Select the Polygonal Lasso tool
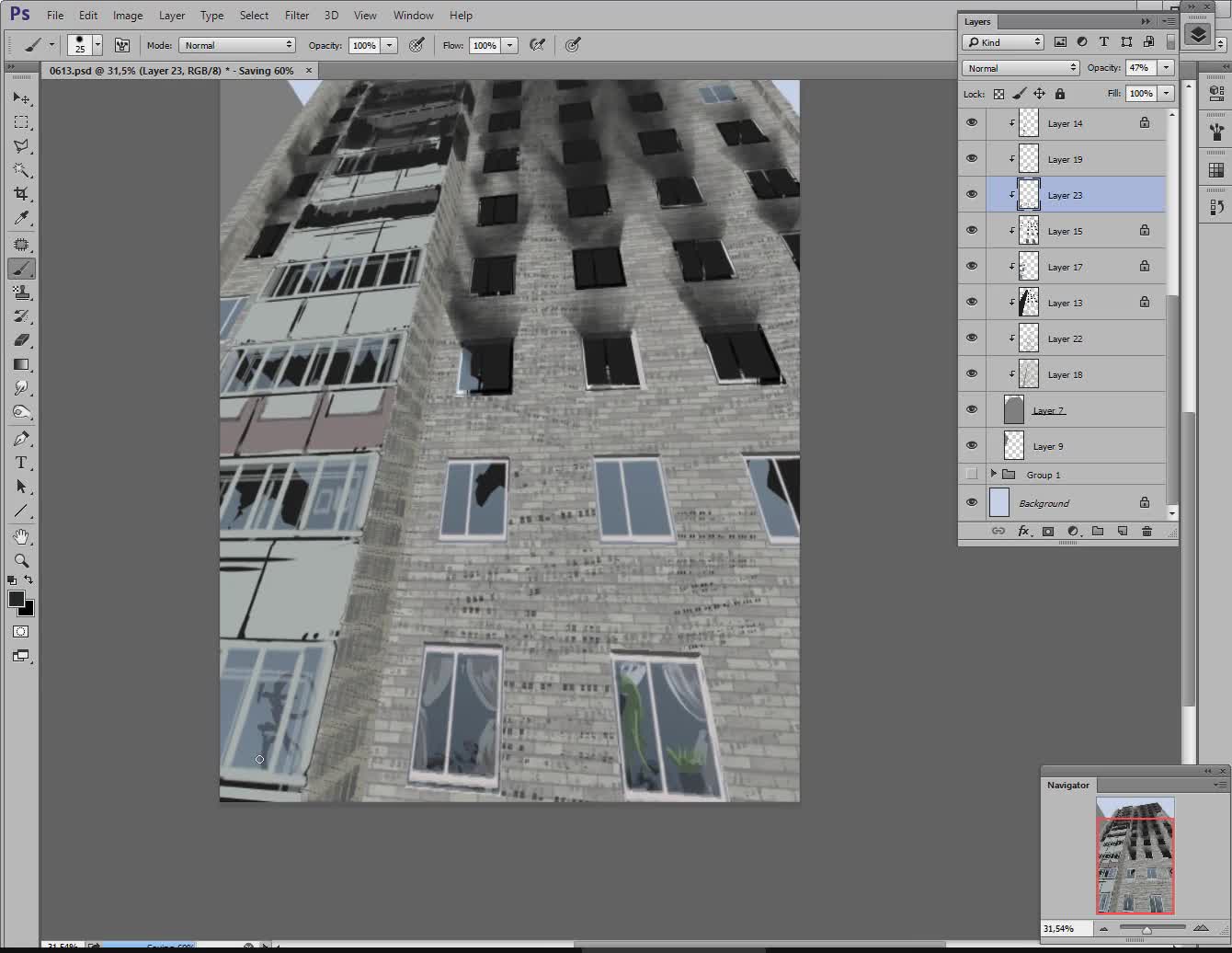This screenshot has height=953, width=1232. (x=21, y=146)
